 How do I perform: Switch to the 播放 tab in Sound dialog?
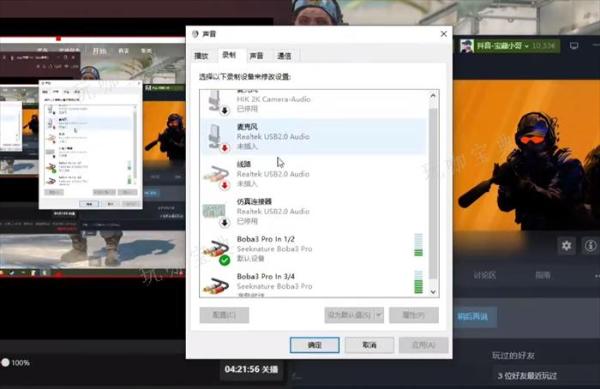pyautogui.click(x=201, y=56)
